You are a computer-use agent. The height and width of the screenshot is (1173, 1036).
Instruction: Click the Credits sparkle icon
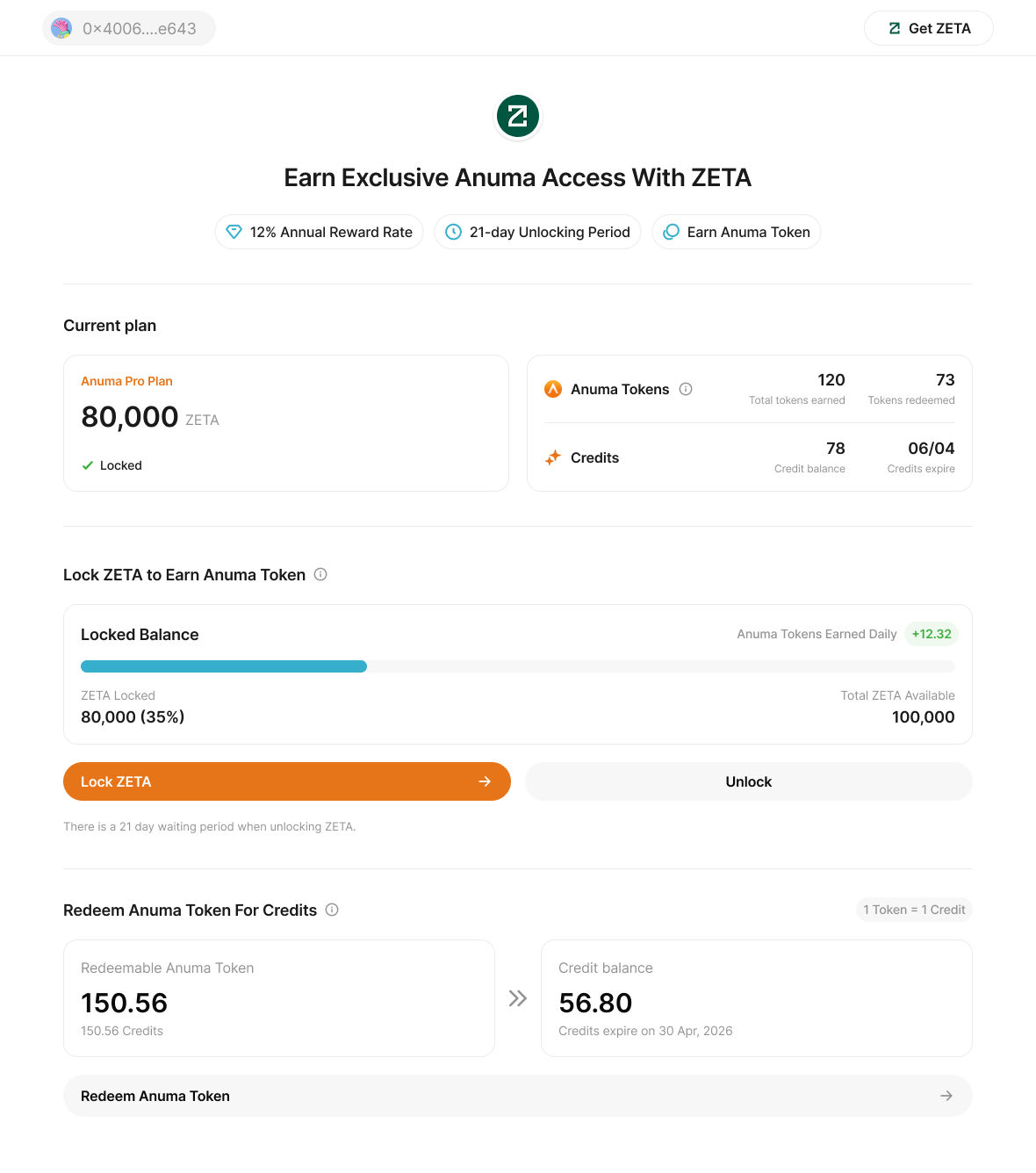tap(553, 457)
